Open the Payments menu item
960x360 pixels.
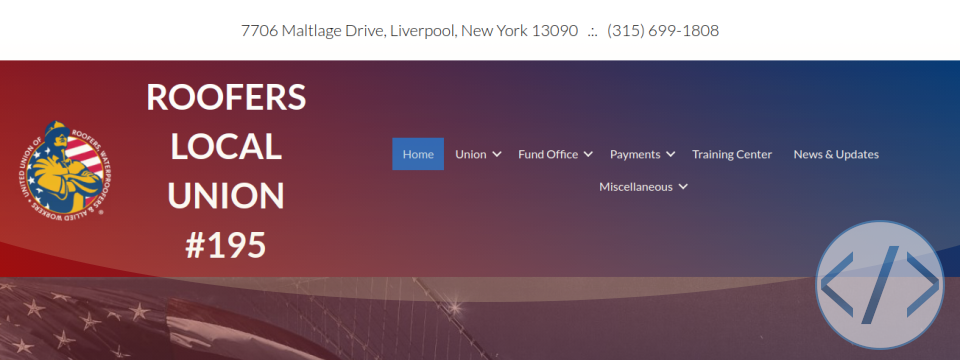[635, 154]
